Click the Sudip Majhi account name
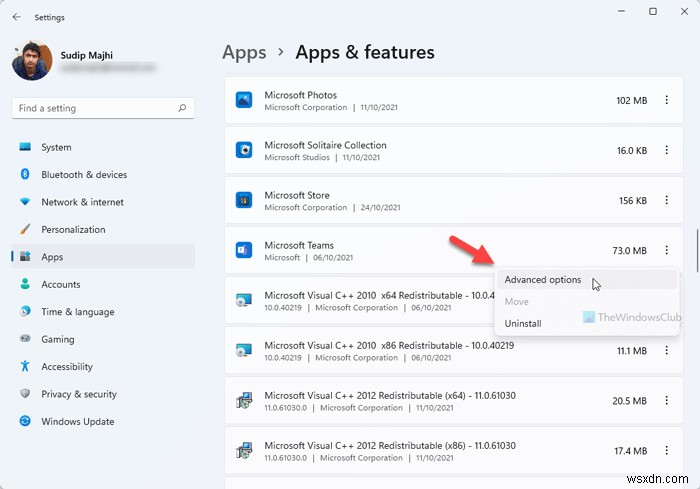The width and height of the screenshot is (700, 489). [87, 55]
